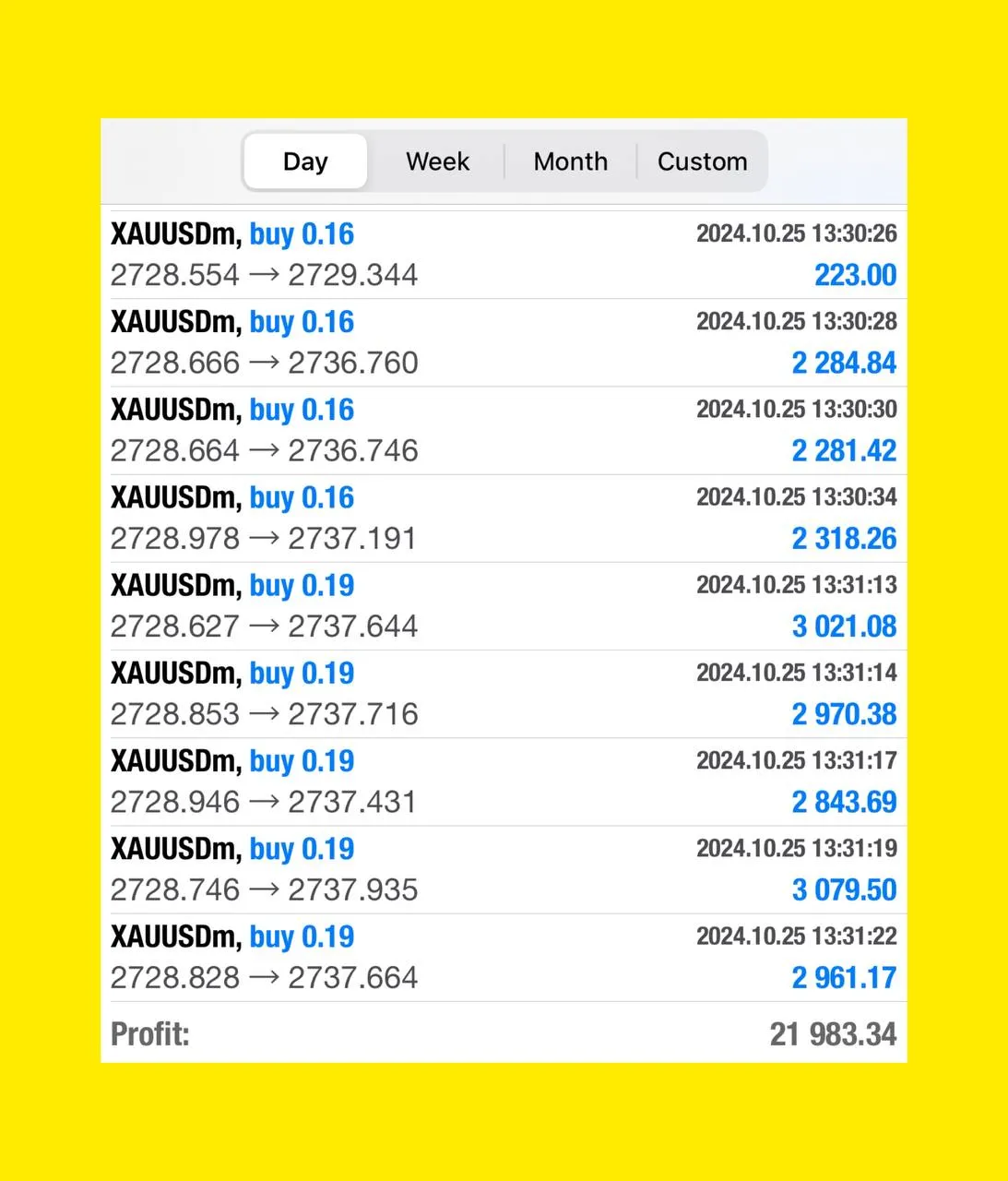Tap the trade with profit 2 281.42

504,430
